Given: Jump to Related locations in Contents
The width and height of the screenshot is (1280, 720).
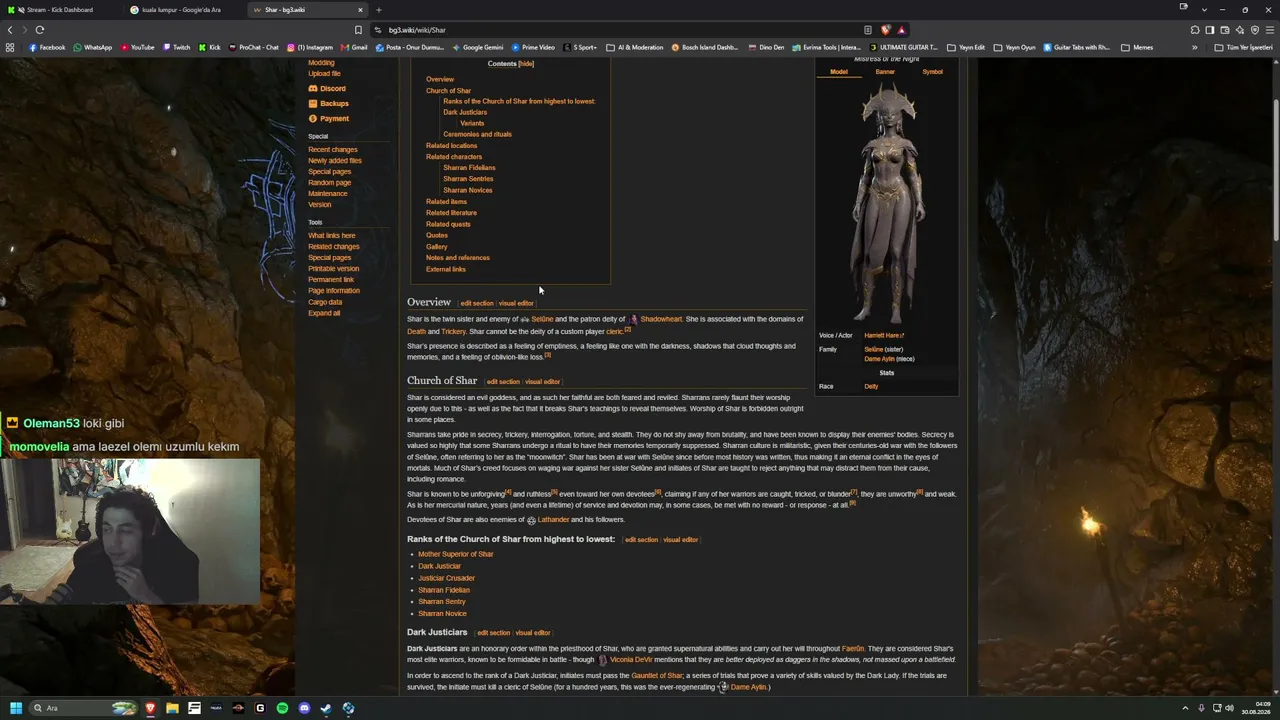Looking at the screenshot, I should [x=451, y=146].
